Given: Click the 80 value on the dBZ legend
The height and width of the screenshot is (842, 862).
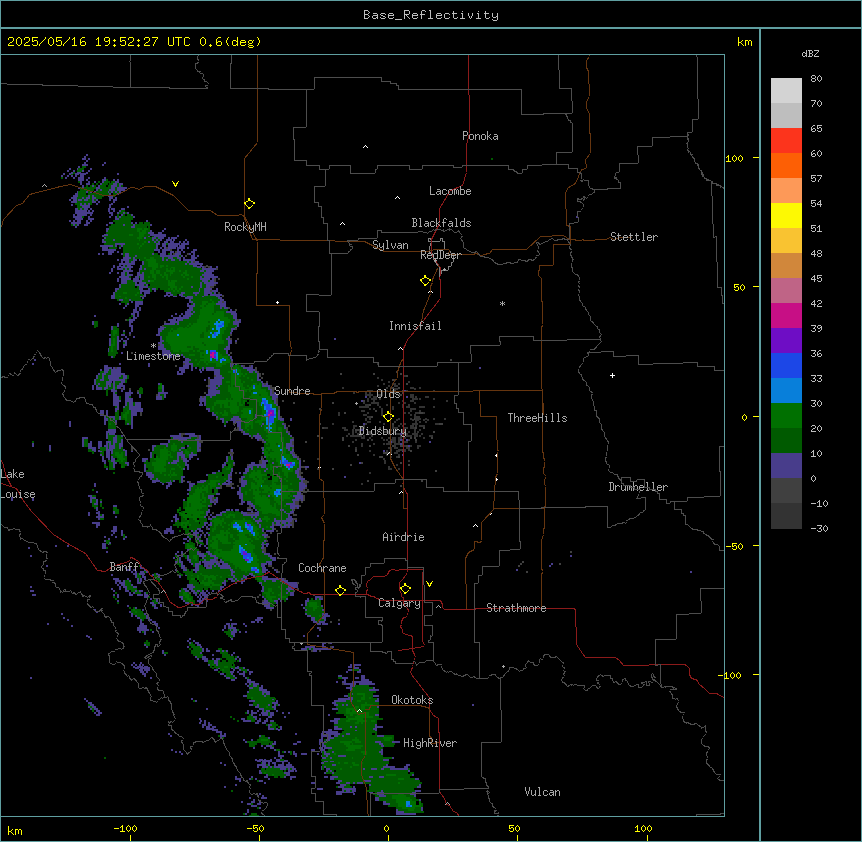Looking at the screenshot, I should coord(816,79).
